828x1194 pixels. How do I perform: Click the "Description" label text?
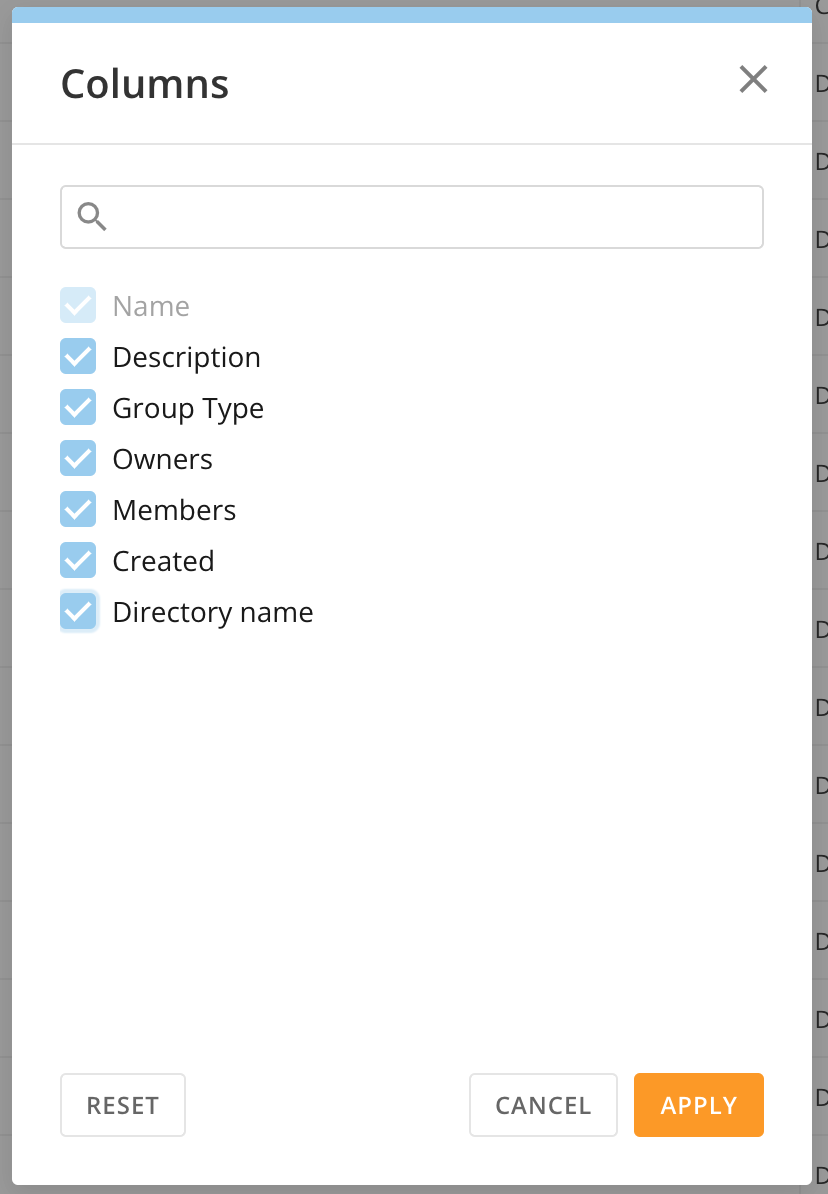pyautogui.click(x=186, y=357)
